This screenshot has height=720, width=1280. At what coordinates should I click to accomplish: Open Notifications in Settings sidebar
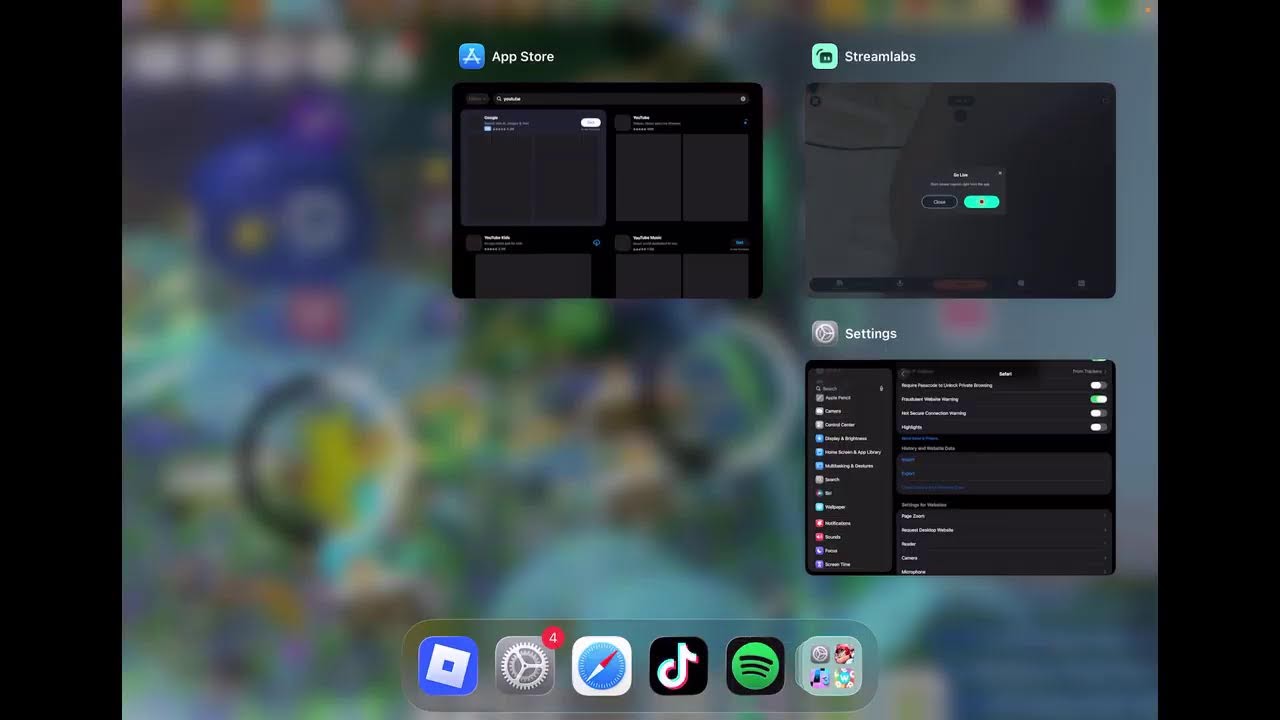pyautogui.click(x=850, y=523)
